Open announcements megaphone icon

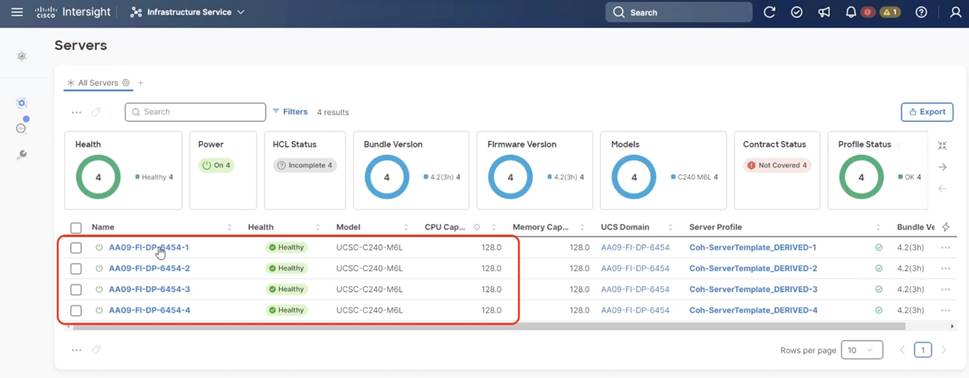pos(824,12)
